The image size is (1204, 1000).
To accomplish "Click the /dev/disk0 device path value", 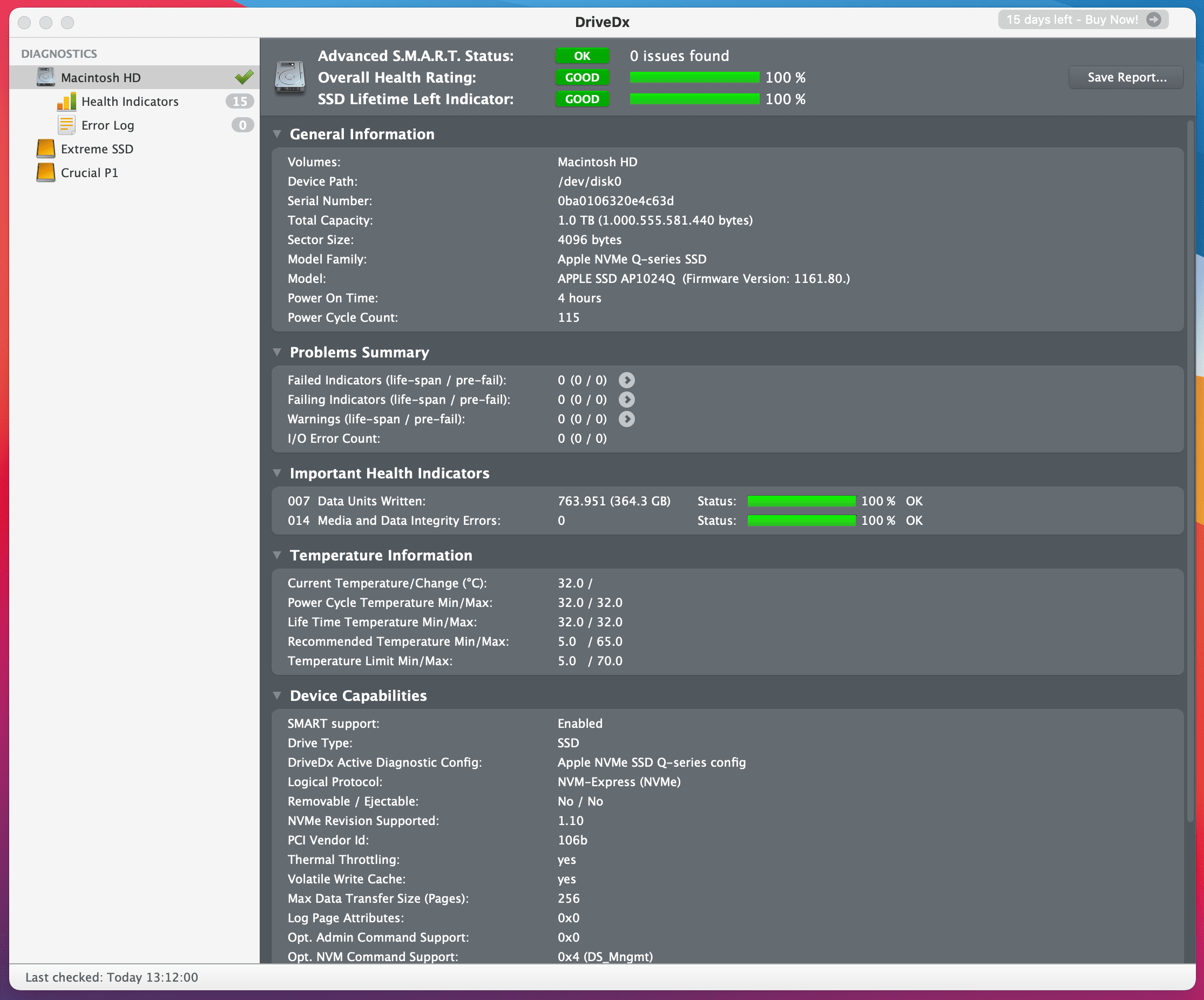I will (x=590, y=181).
